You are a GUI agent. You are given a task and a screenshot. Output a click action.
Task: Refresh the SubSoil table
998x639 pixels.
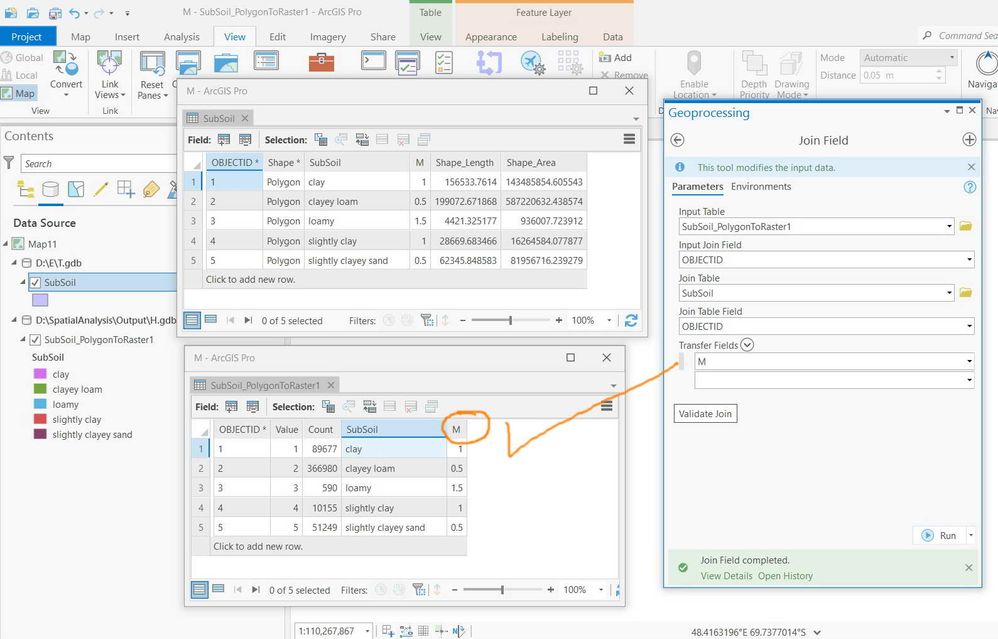click(631, 320)
